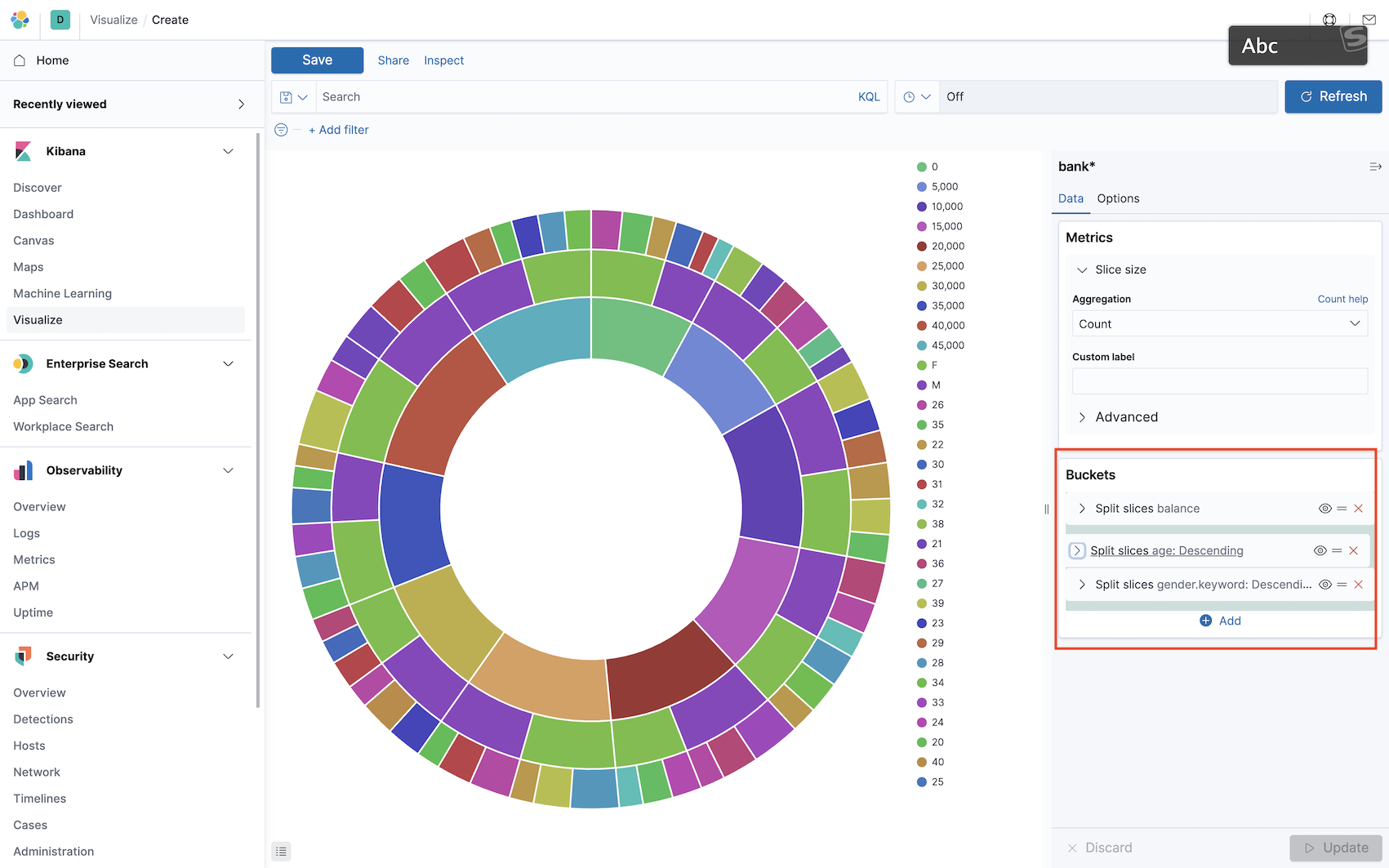Click the Save button

click(x=317, y=60)
